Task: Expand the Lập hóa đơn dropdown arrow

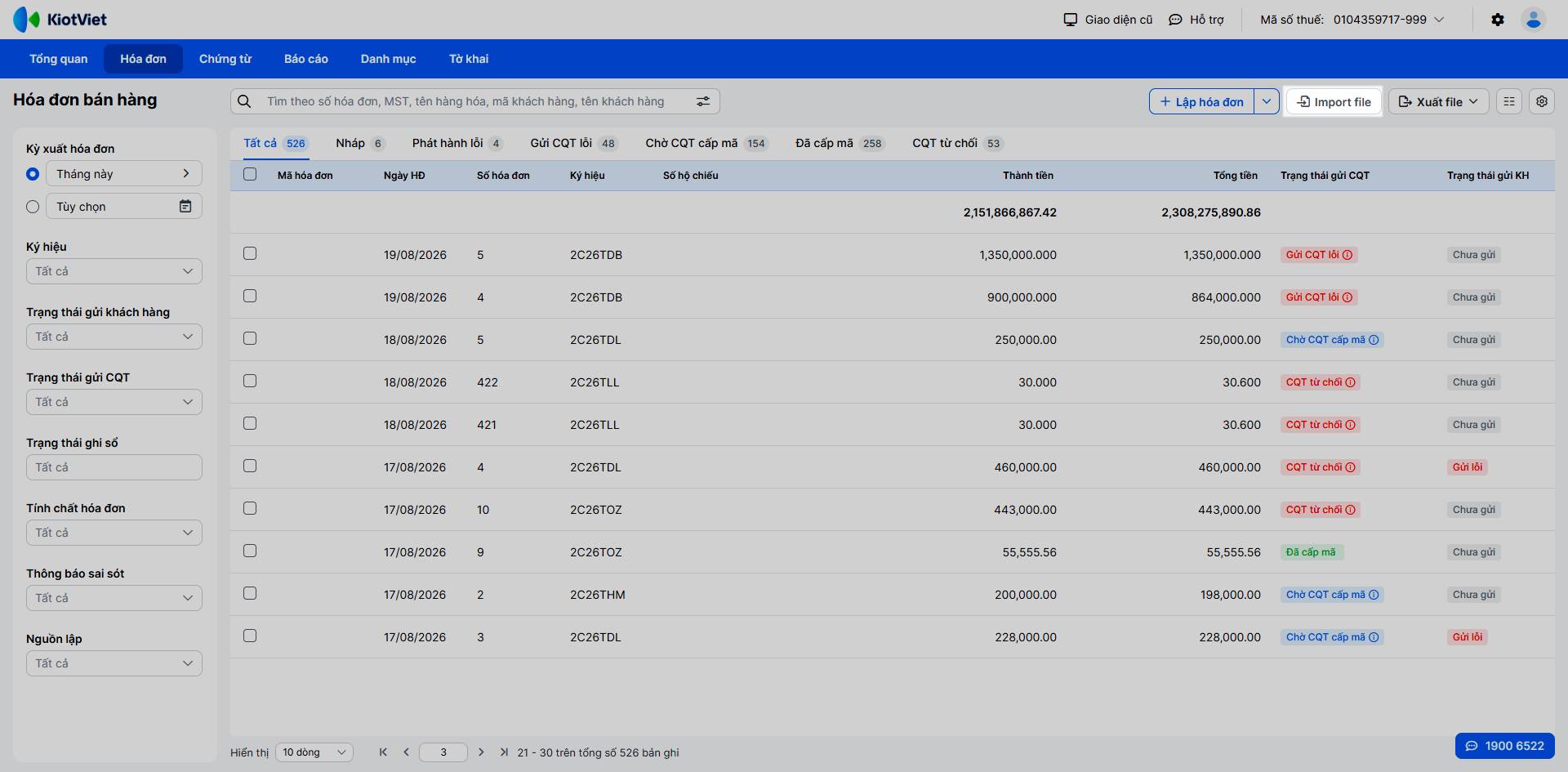Action: (x=1267, y=101)
